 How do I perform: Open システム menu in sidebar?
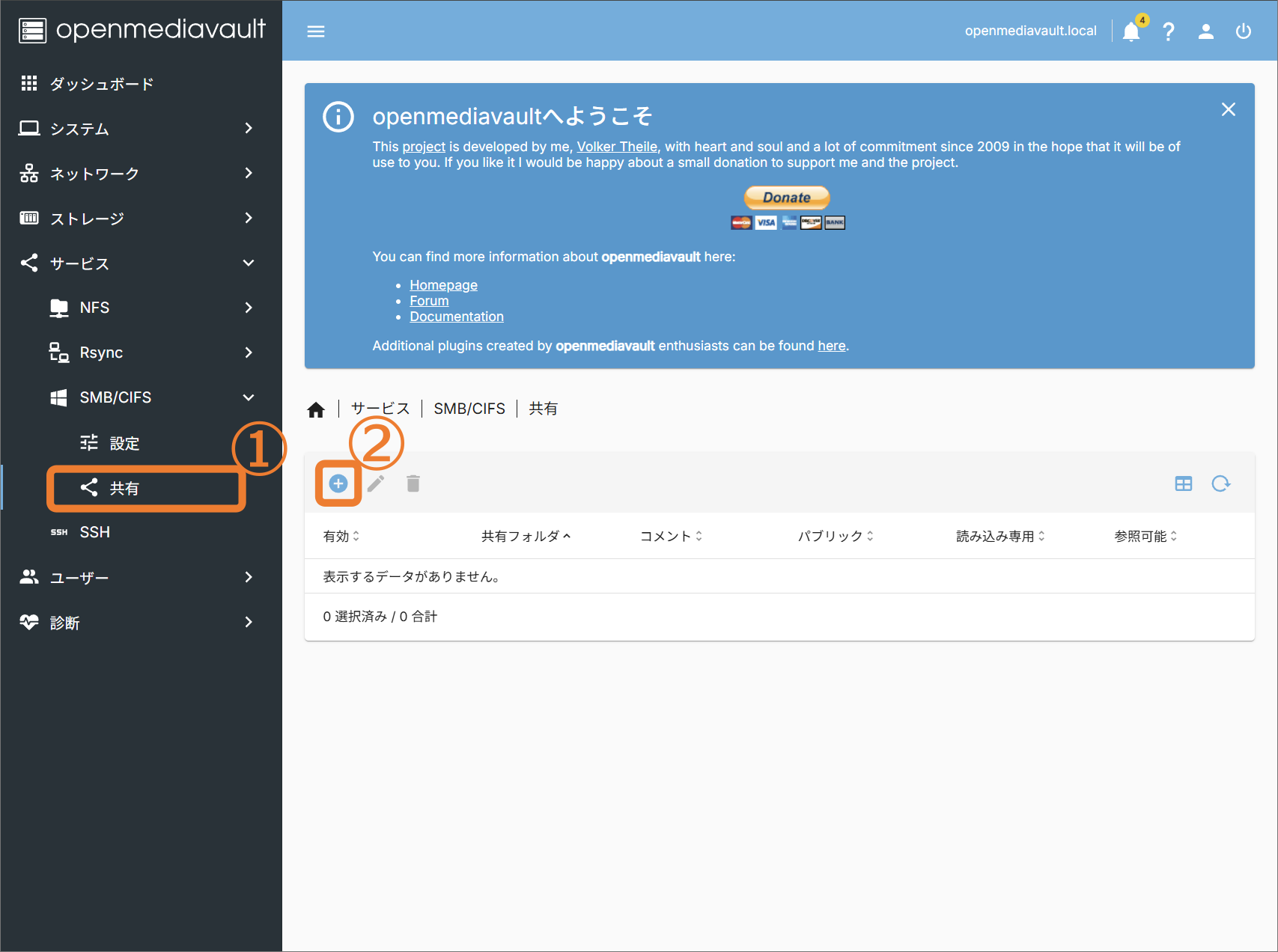141,129
